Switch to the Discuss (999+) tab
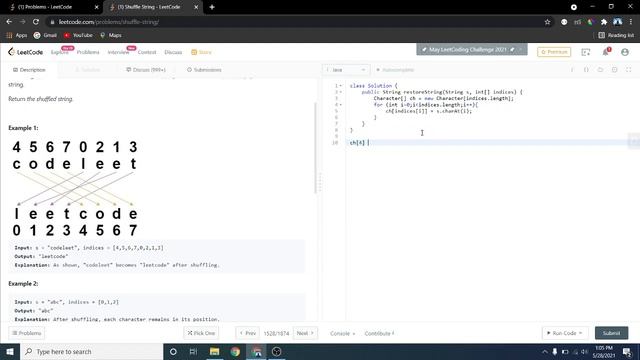The width and height of the screenshot is (640, 360). point(146,70)
